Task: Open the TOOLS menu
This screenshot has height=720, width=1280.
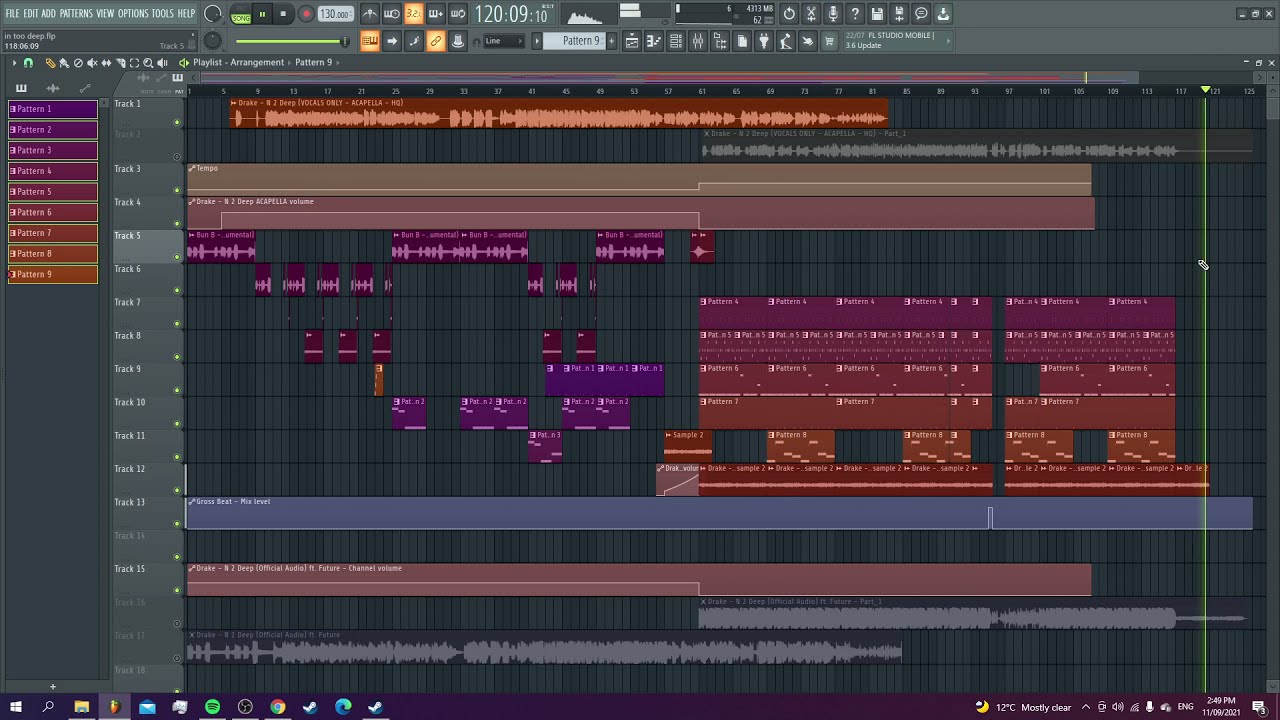Action: [x=163, y=13]
